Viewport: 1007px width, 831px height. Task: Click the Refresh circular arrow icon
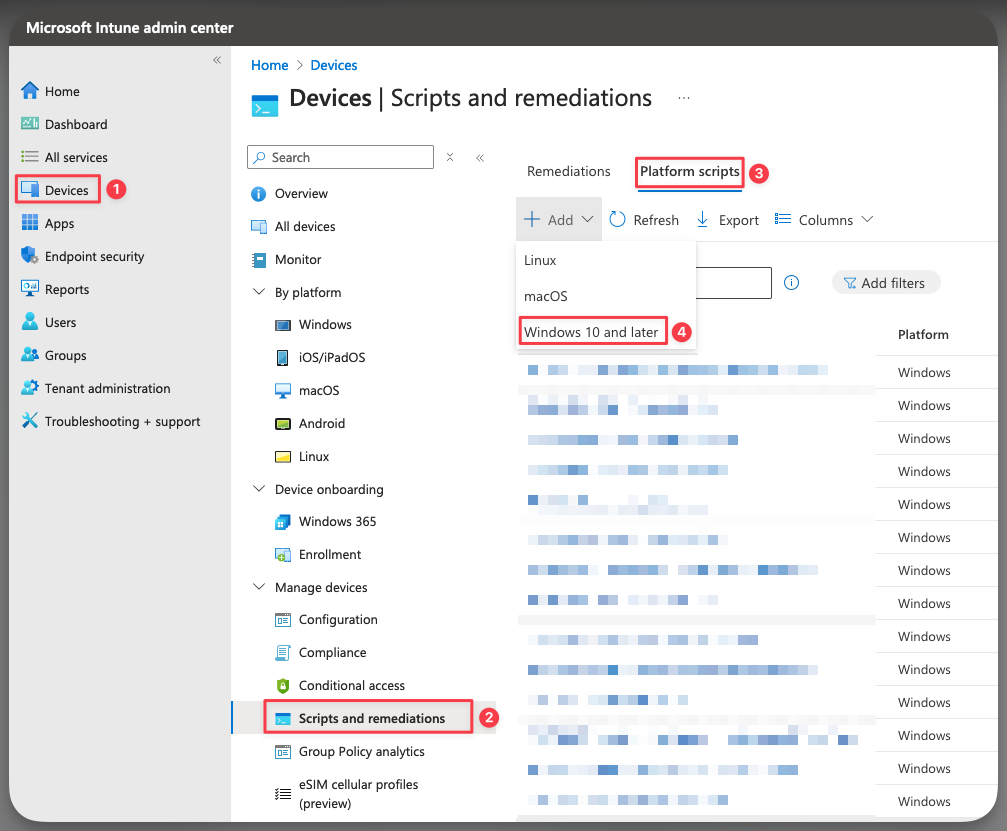(617, 220)
